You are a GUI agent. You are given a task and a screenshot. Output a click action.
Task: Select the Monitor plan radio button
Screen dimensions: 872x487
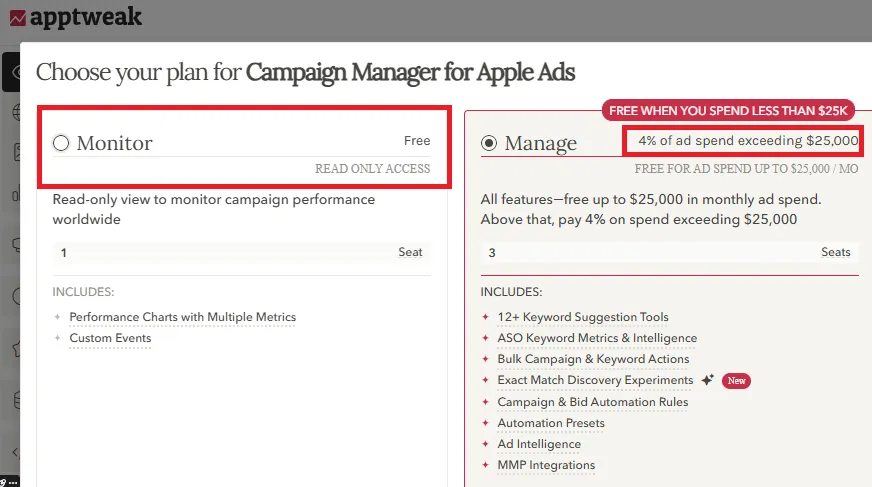(x=61, y=143)
